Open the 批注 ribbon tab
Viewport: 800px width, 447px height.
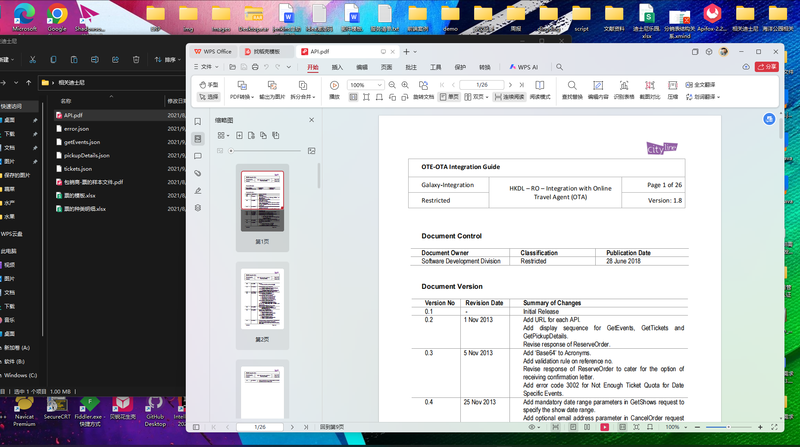pos(411,67)
